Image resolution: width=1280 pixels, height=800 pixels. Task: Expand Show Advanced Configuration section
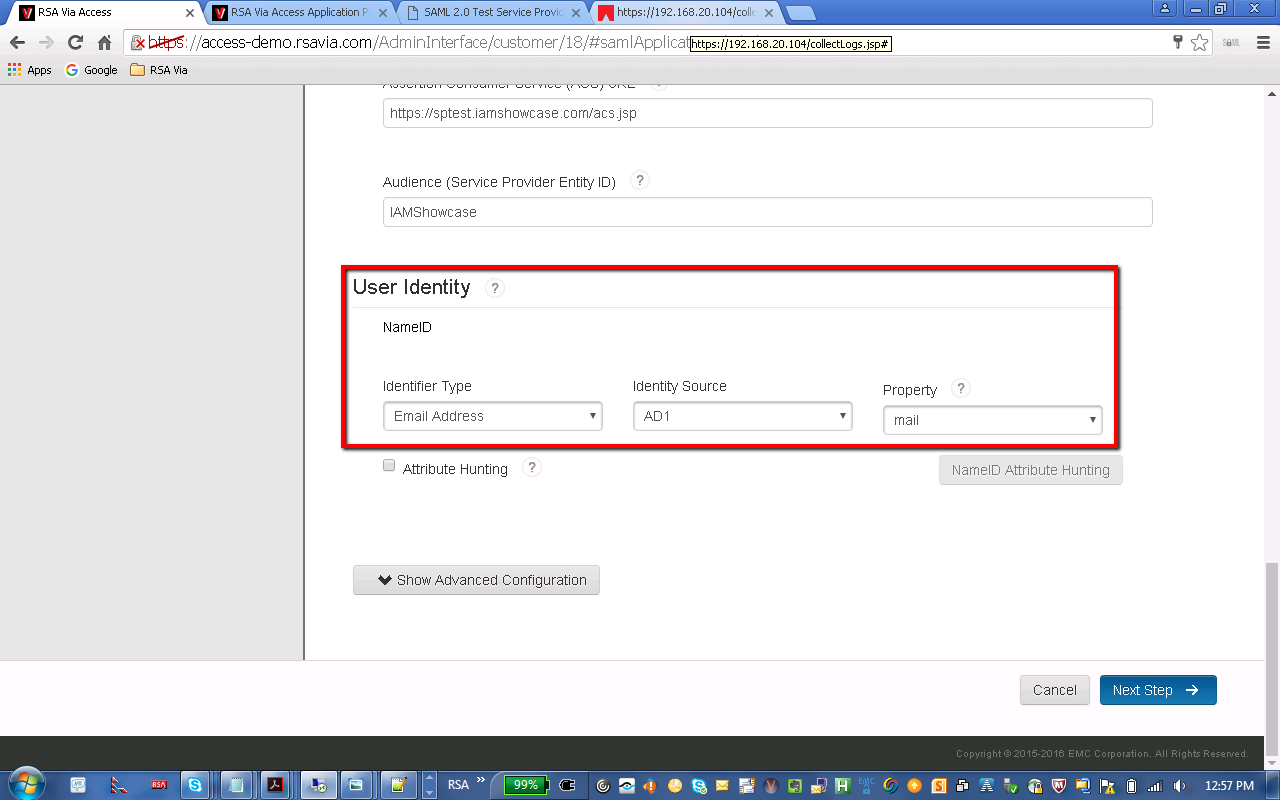[x=476, y=580]
